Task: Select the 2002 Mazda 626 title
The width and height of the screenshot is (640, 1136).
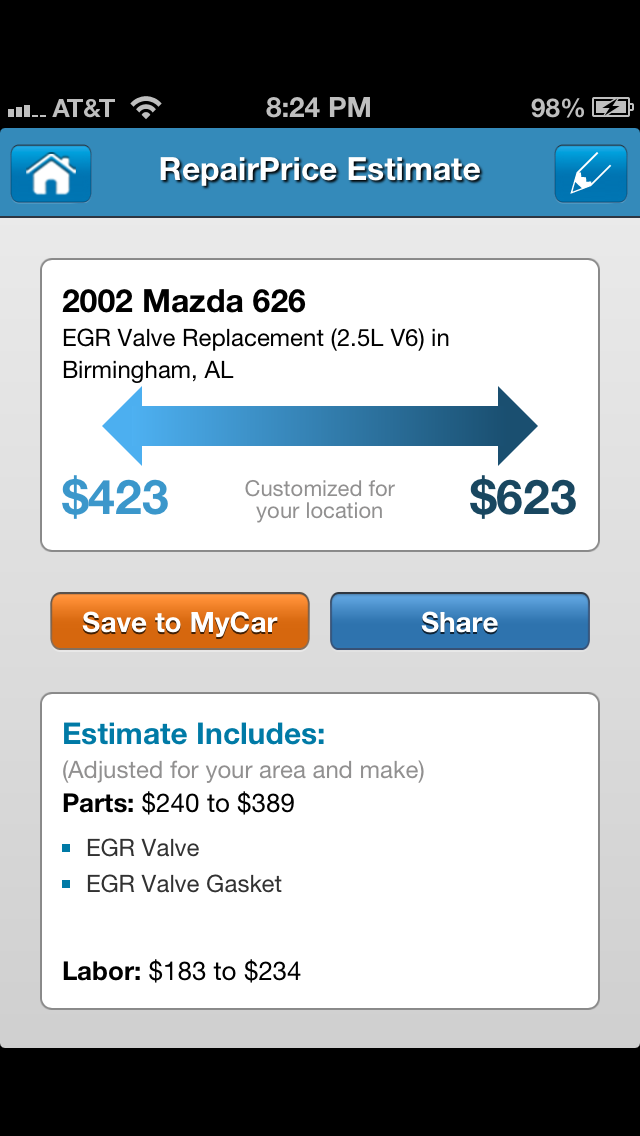Action: [184, 301]
